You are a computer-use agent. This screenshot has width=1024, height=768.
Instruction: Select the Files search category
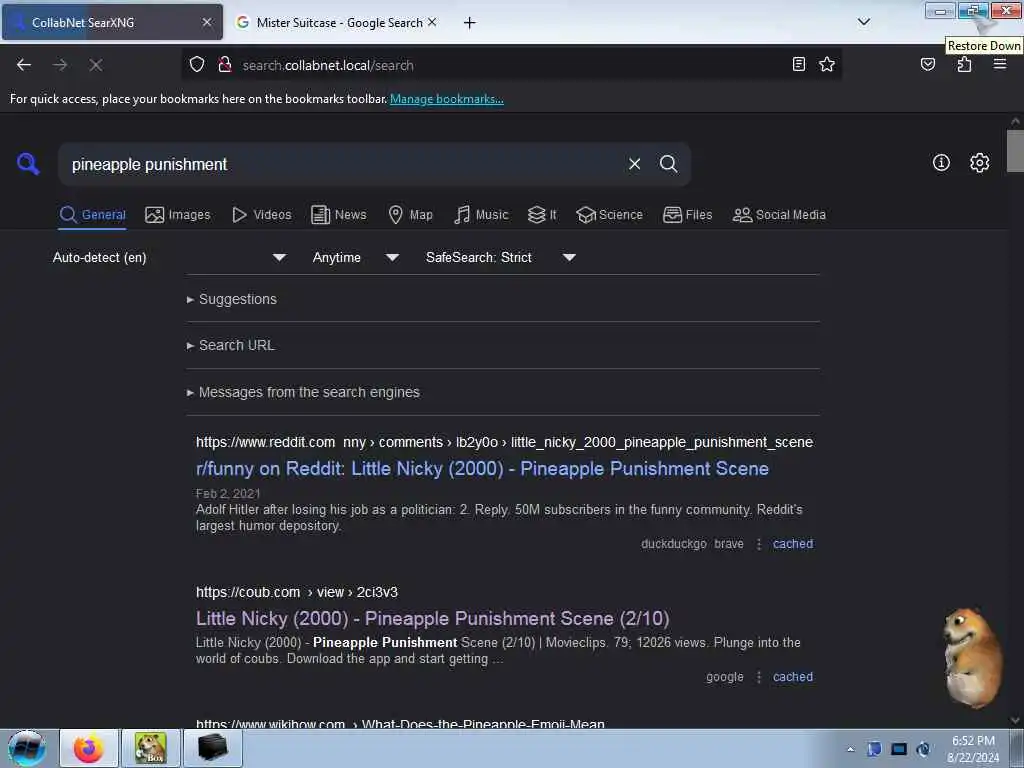pos(687,215)
